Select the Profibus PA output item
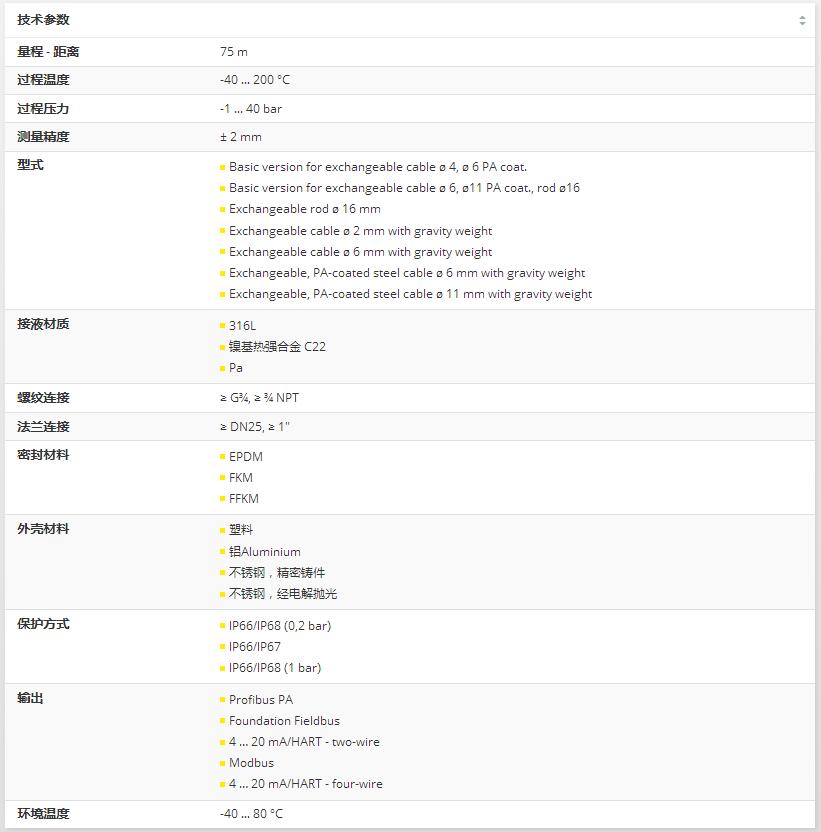The width and height of the screenshot is (821, 832). pyautogui.click(x=261, y=700)
